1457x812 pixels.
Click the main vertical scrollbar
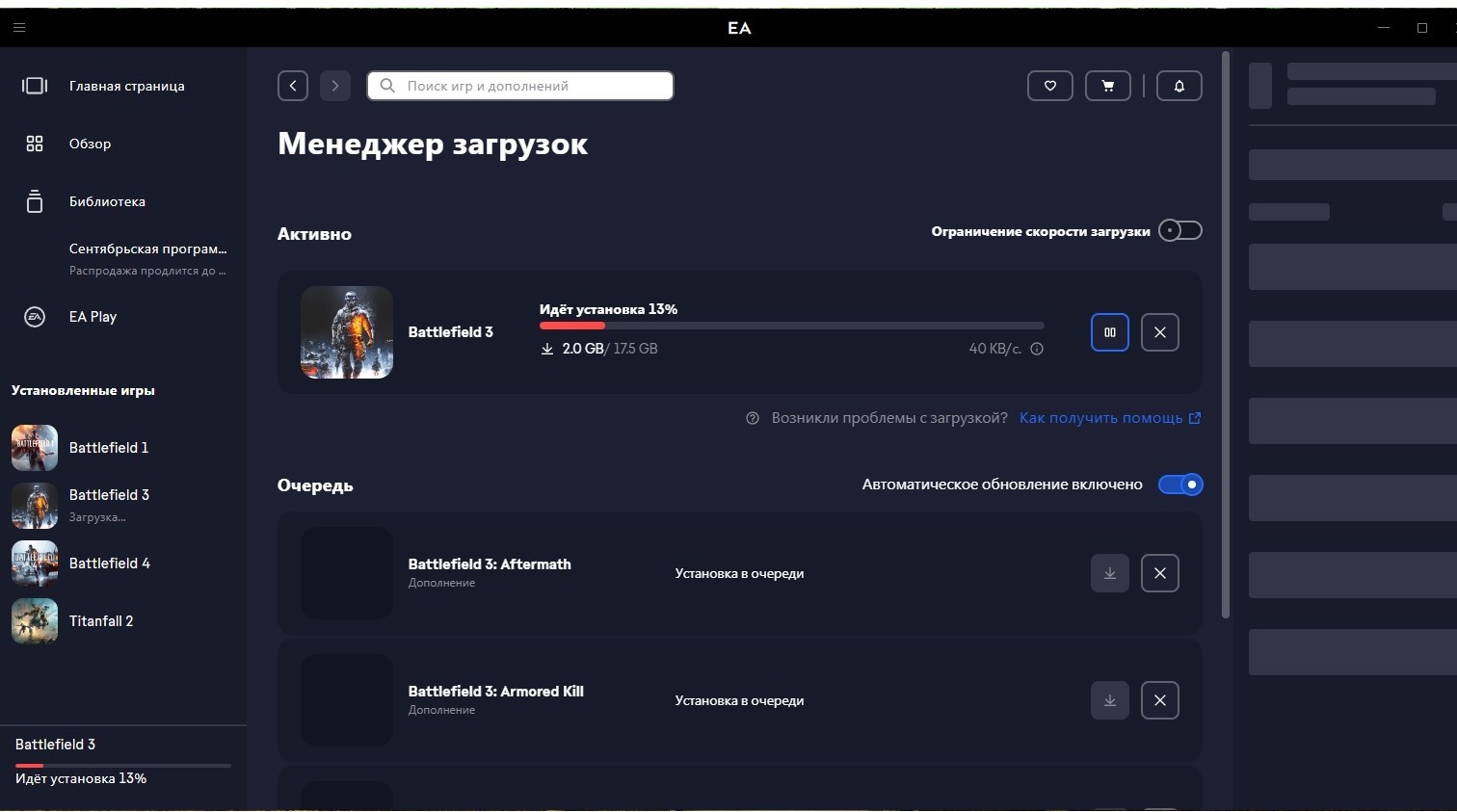[1226, 334]
